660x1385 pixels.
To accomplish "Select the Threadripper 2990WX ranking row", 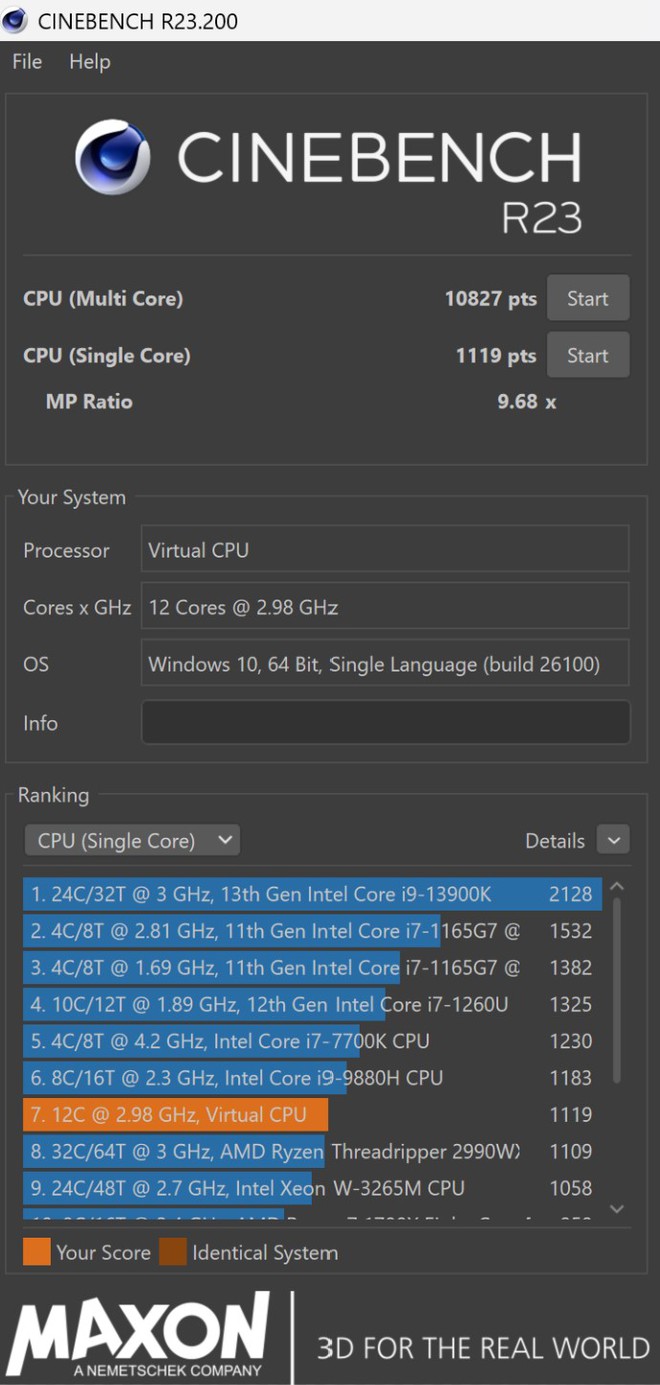I will (x=312, y=1151).
